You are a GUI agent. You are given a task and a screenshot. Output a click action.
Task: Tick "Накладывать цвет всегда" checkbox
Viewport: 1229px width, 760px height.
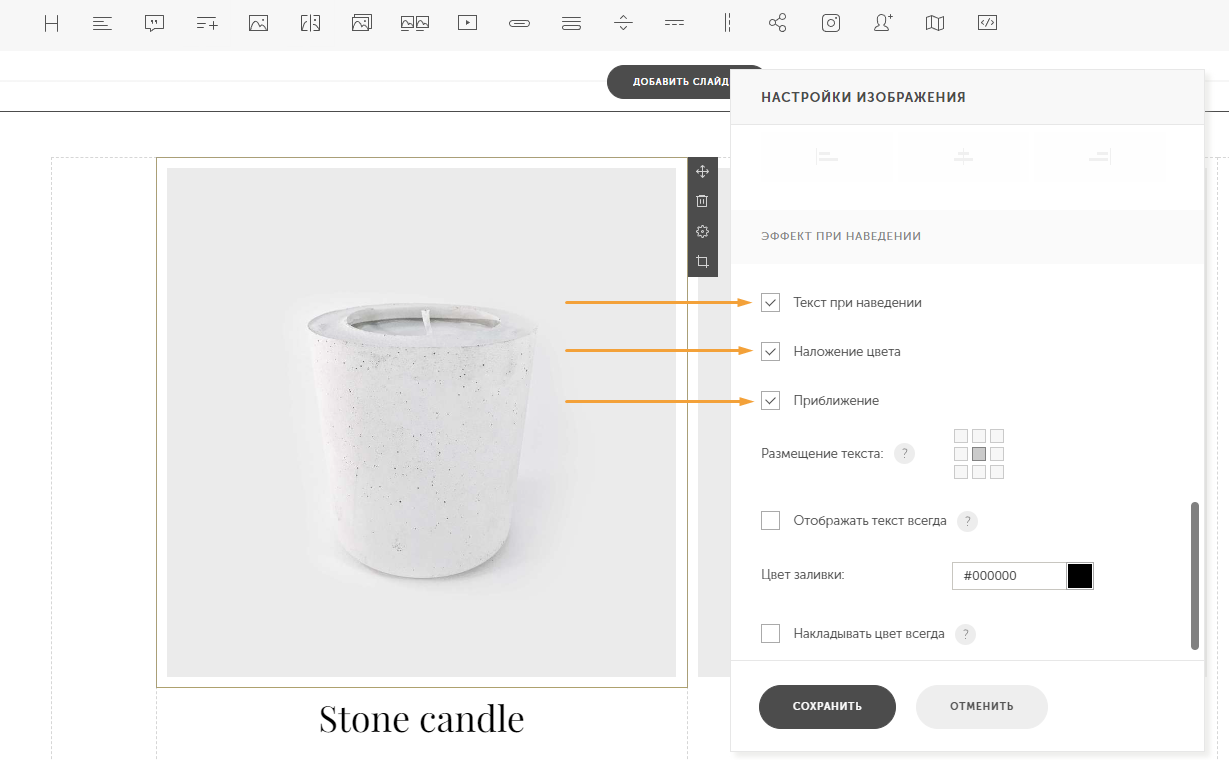tap(770, 633)
